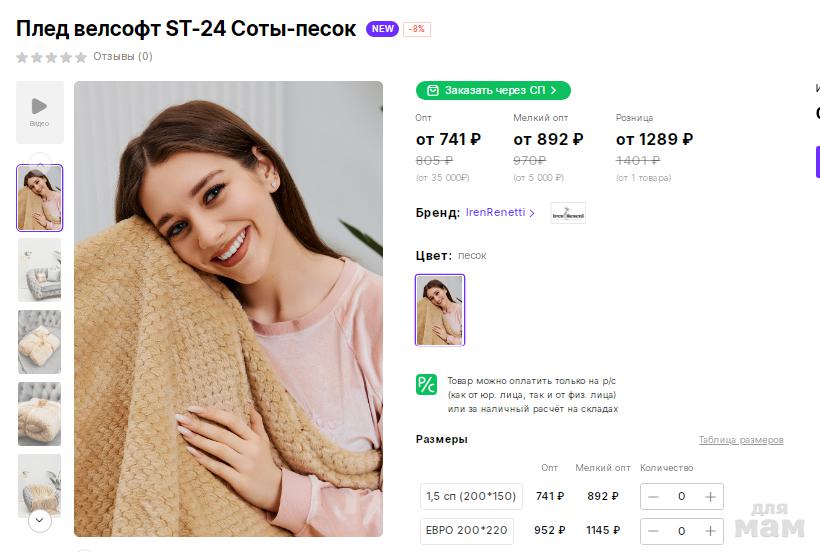Click the IrenRenetti brand logo icon
The image size is (820, 552).
(568, 213)
